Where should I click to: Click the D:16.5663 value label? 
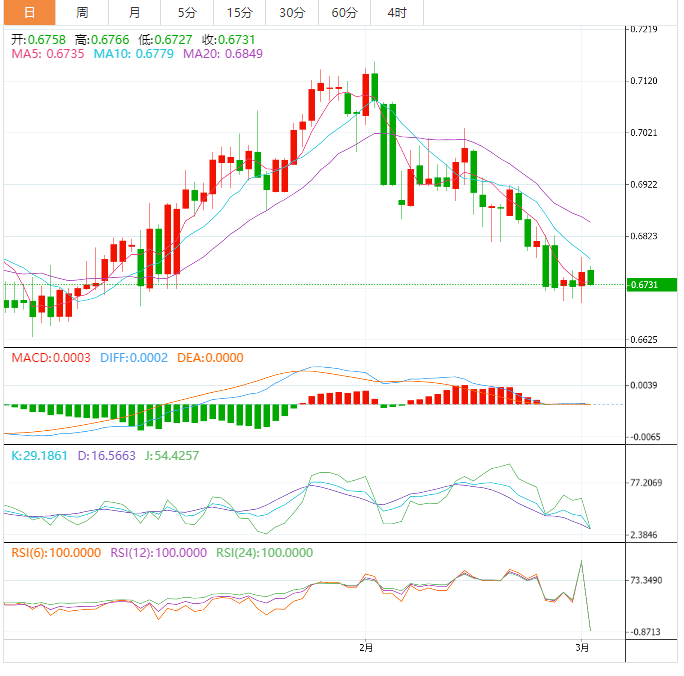[106, 456]
